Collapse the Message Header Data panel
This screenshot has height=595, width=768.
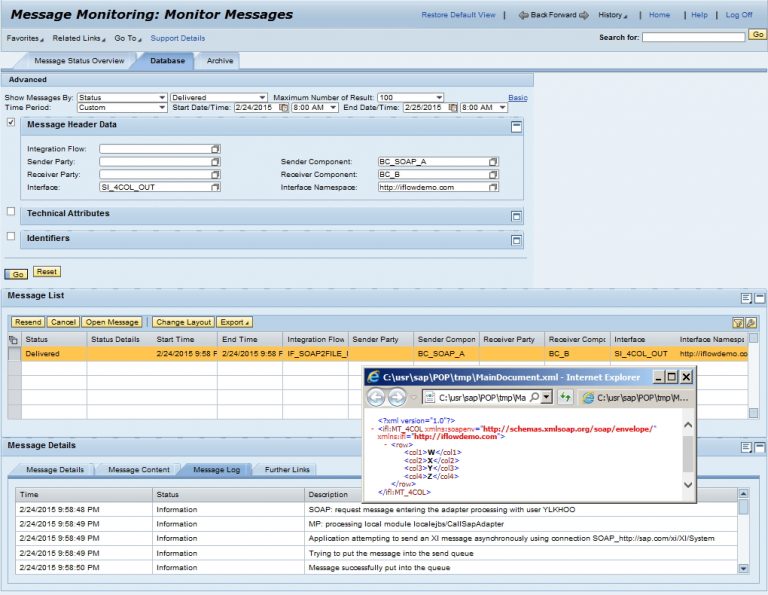click(x=516, y=127)
